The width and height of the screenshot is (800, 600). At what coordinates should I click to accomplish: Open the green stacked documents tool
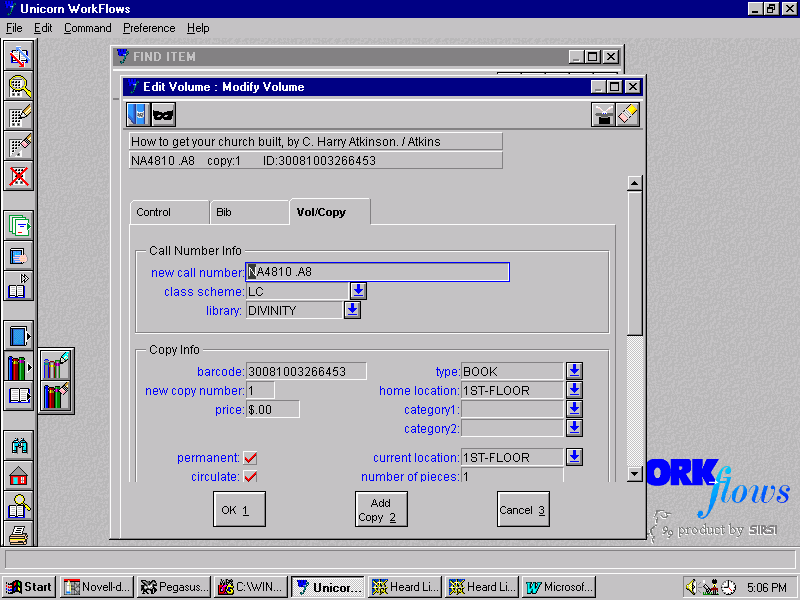(19, 225)
